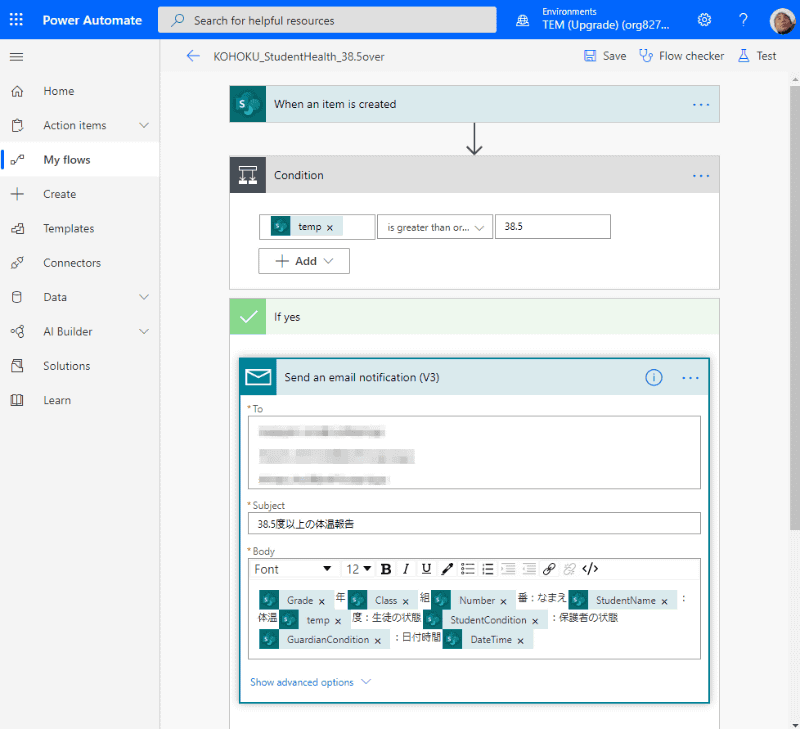The height and width of the screenshot is (729, 800).
Task: Open the Power Automate settings gear
Action: click(x=703, y=17)
